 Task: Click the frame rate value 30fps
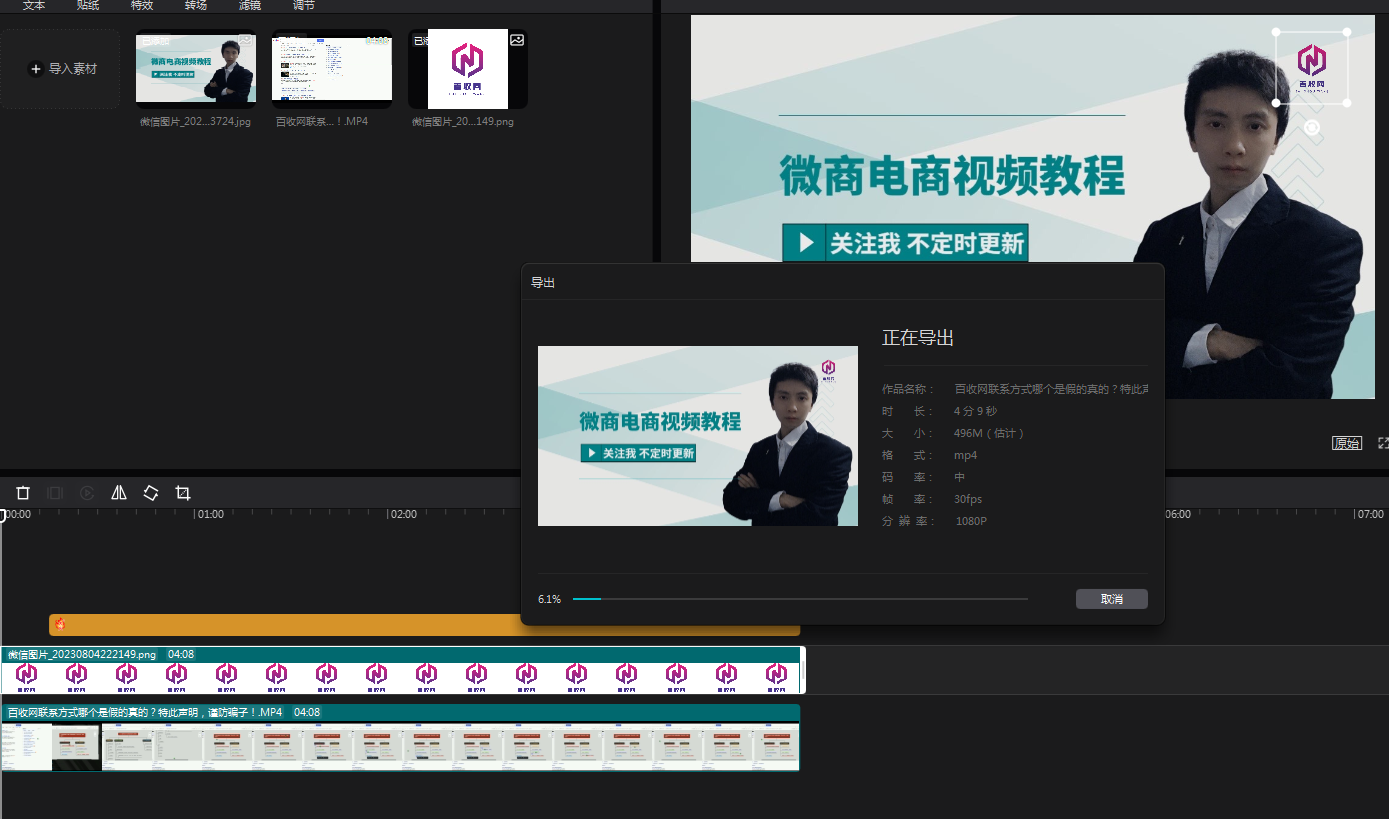(x=968, y=499)
